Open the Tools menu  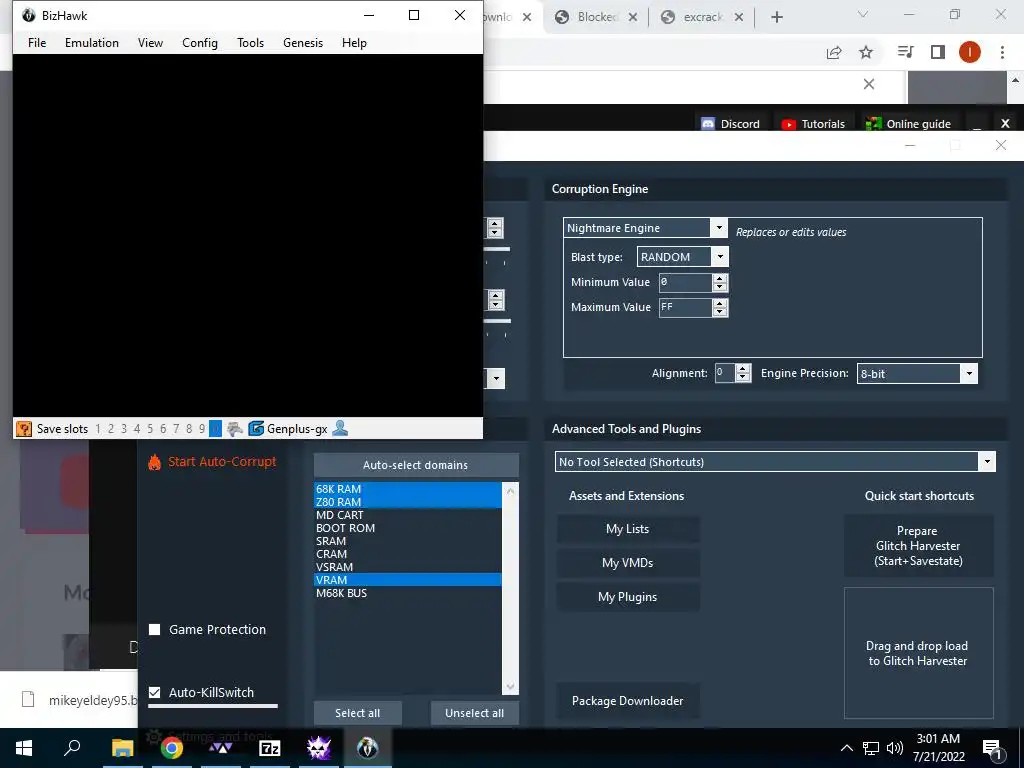click(251, 42)
